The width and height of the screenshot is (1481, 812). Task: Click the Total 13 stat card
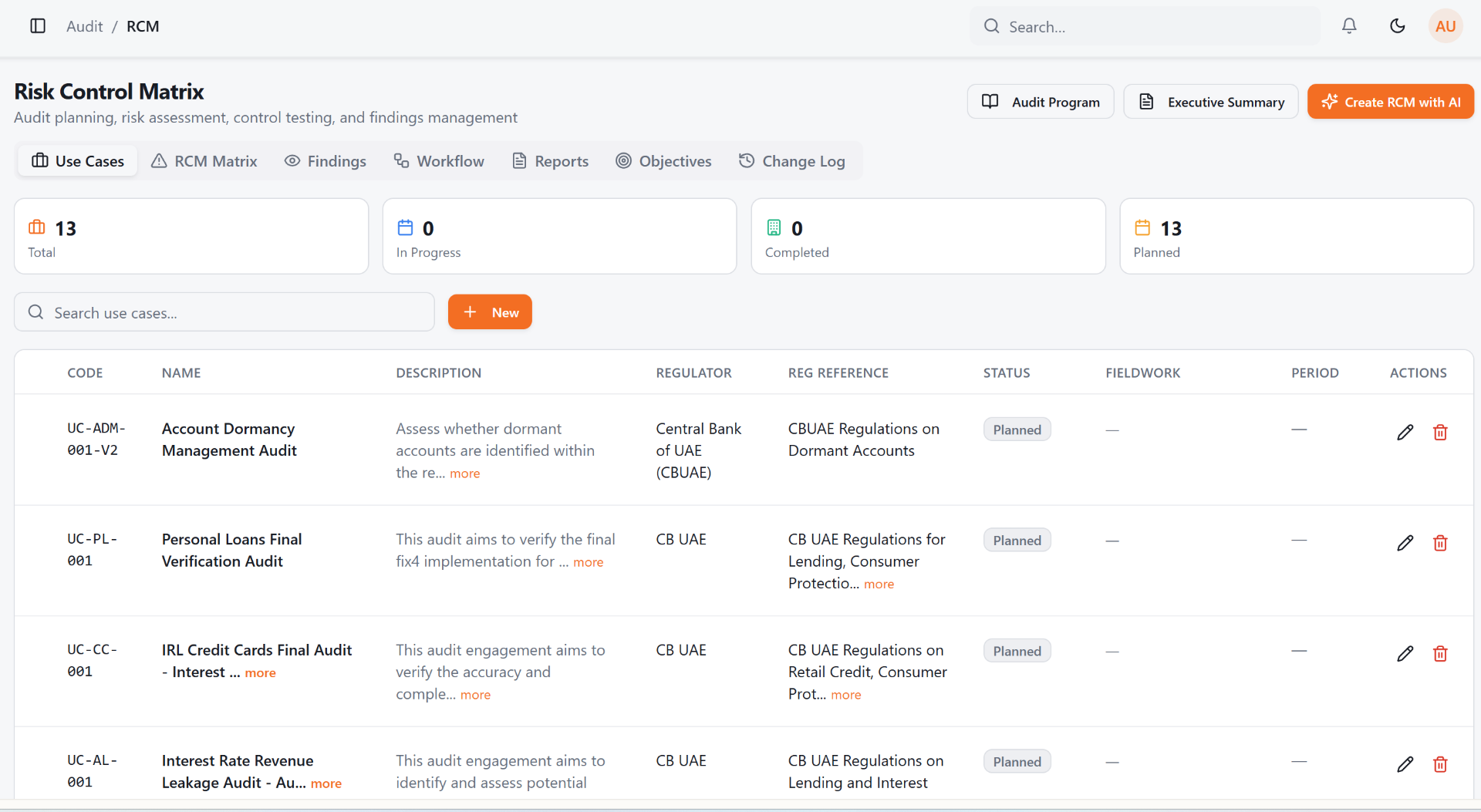(x=191, y=236)
